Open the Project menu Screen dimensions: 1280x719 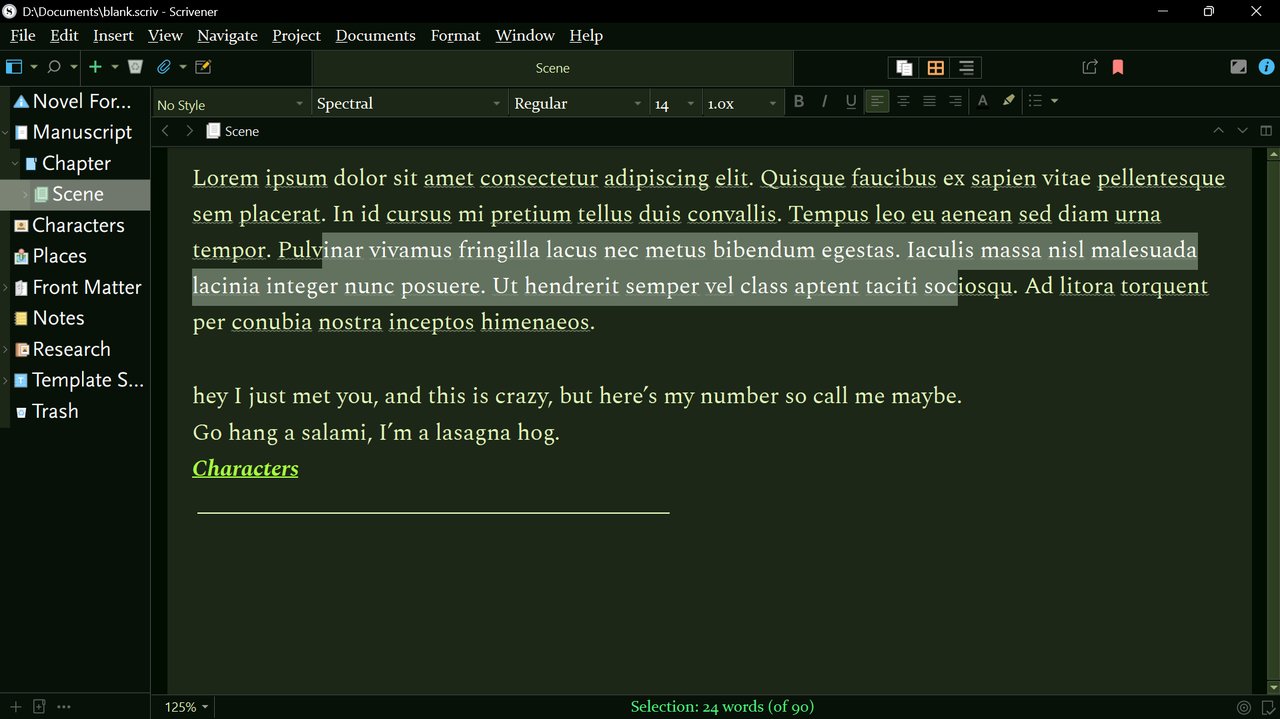[296, 35]
